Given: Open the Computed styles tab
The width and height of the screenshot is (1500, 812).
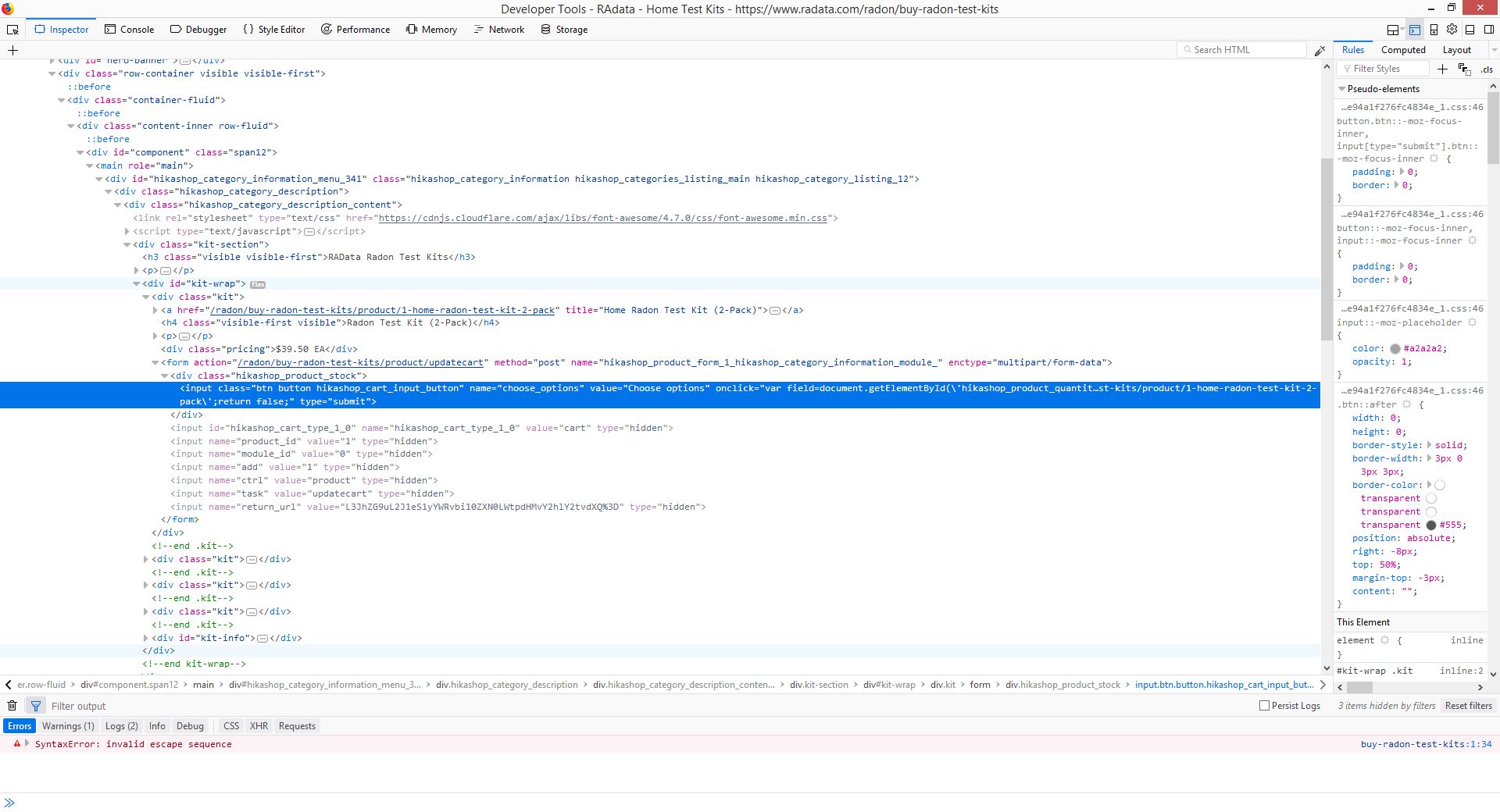Looking at the screenshot, I should point(1403,50).
